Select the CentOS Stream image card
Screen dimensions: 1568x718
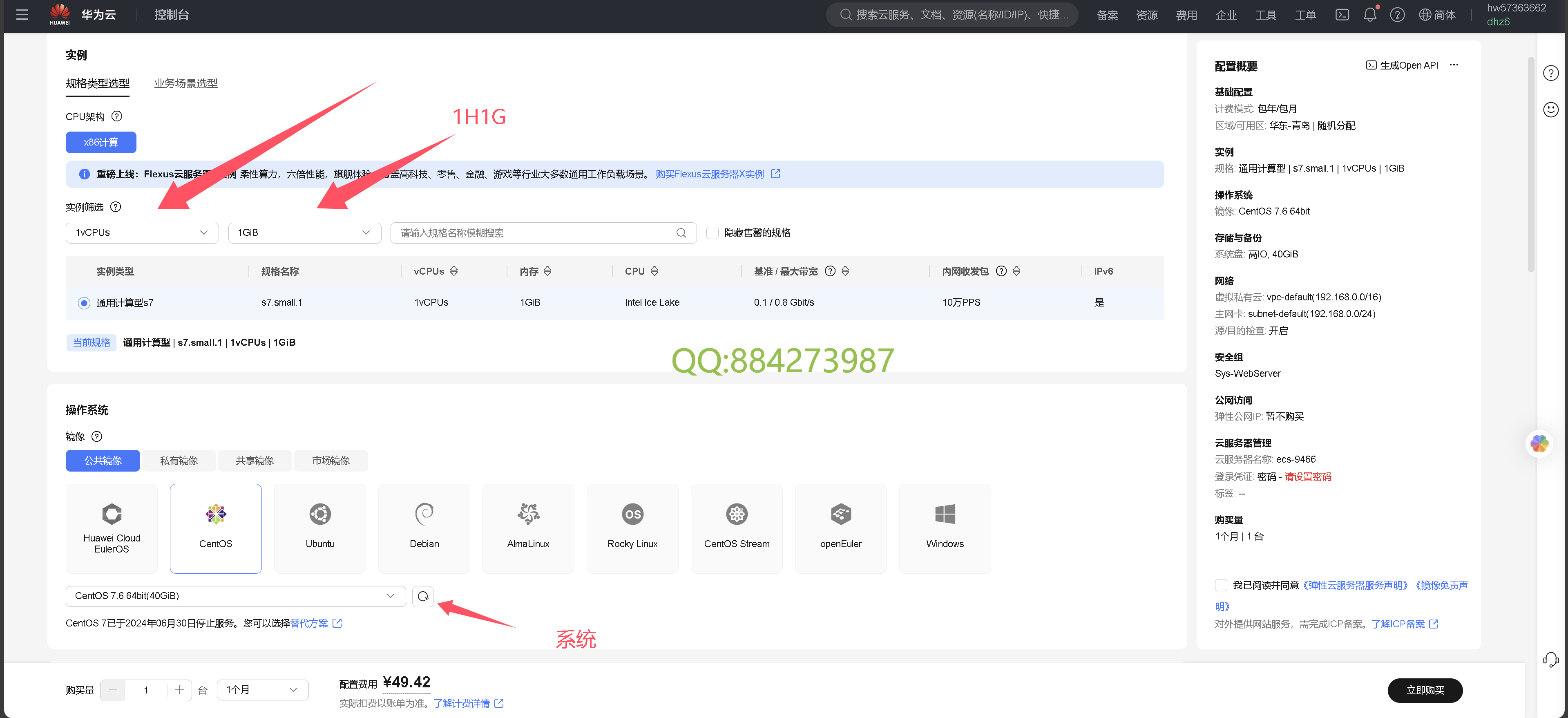737,528
